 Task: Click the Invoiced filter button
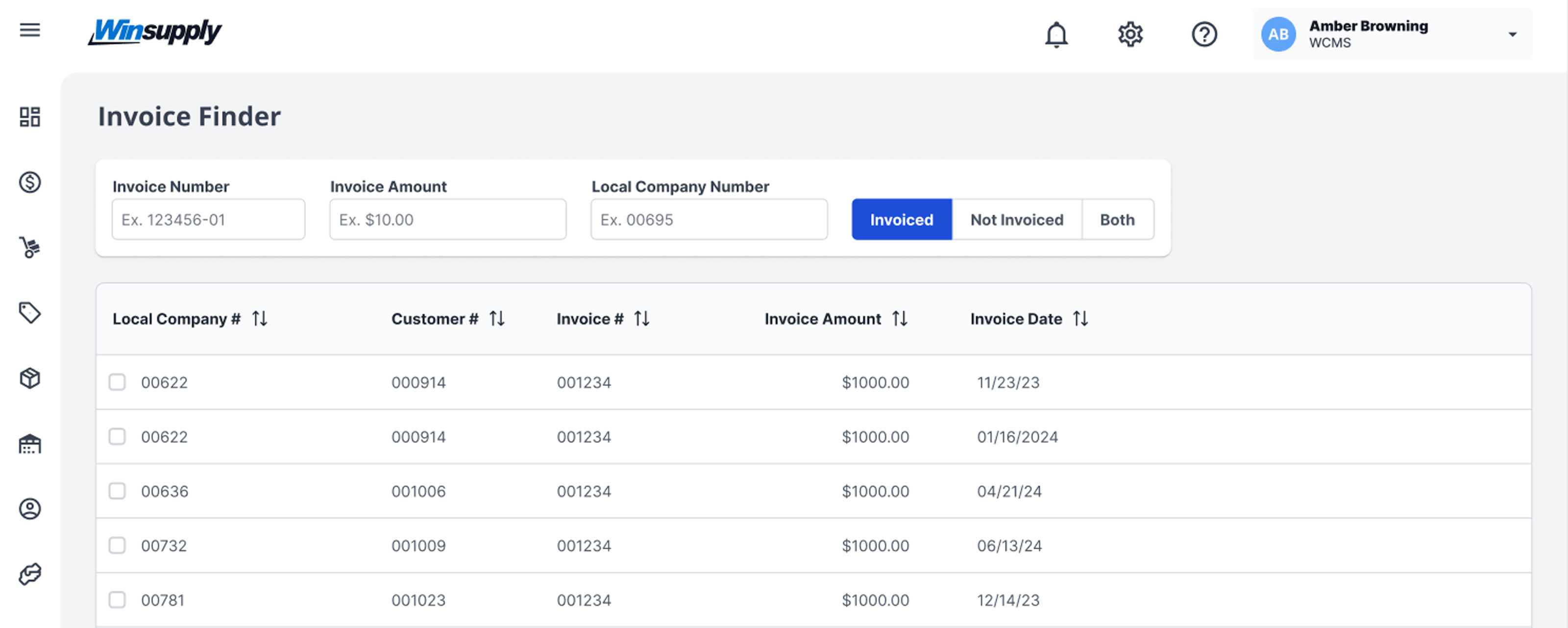click(901, 219)
